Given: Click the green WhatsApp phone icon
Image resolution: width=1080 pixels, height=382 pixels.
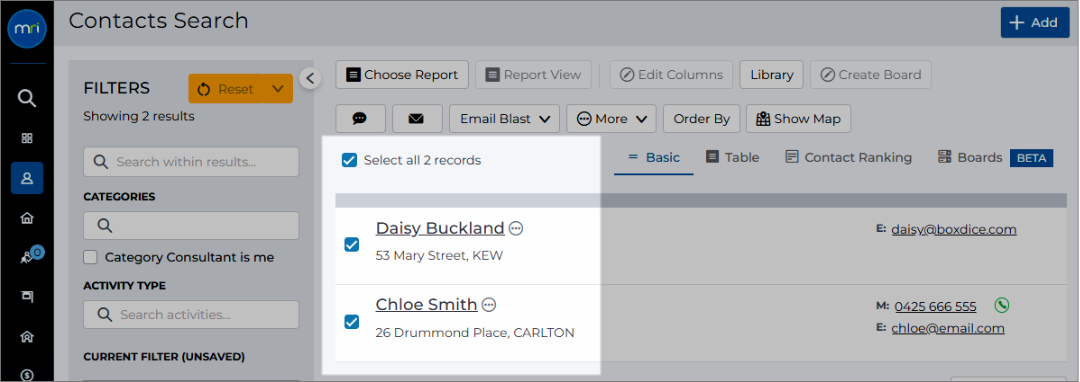Looking at the screenshot, I should coord(1002,306).
